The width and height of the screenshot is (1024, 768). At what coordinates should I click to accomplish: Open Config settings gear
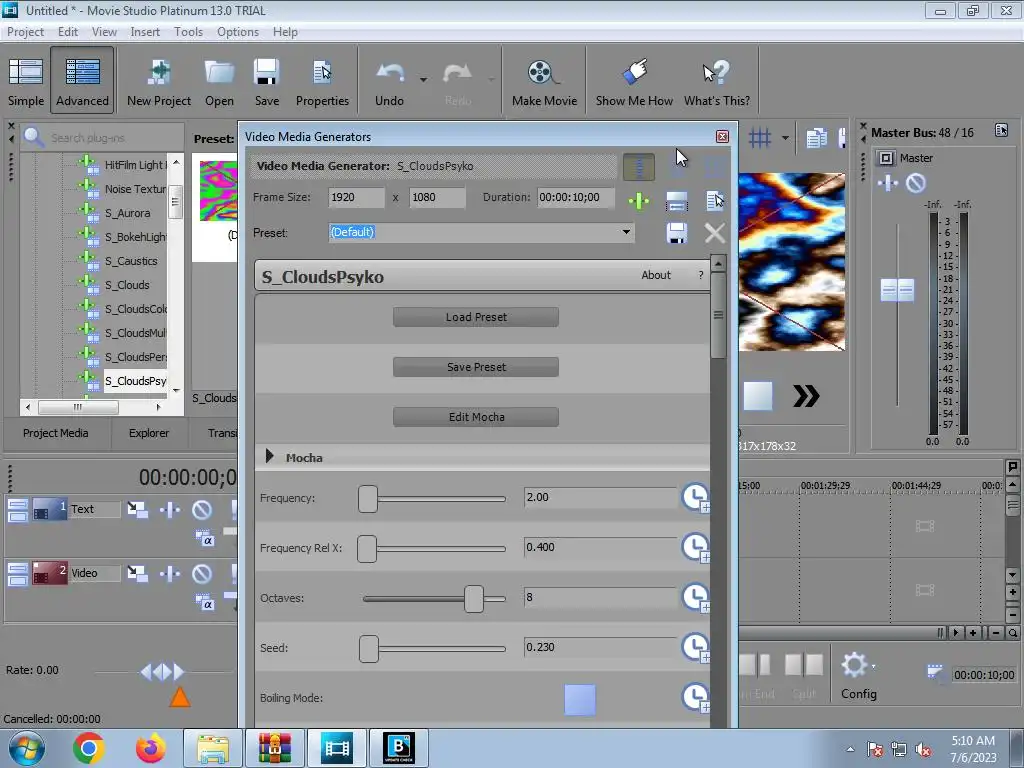pyautogui.click(x=858, y=676)
